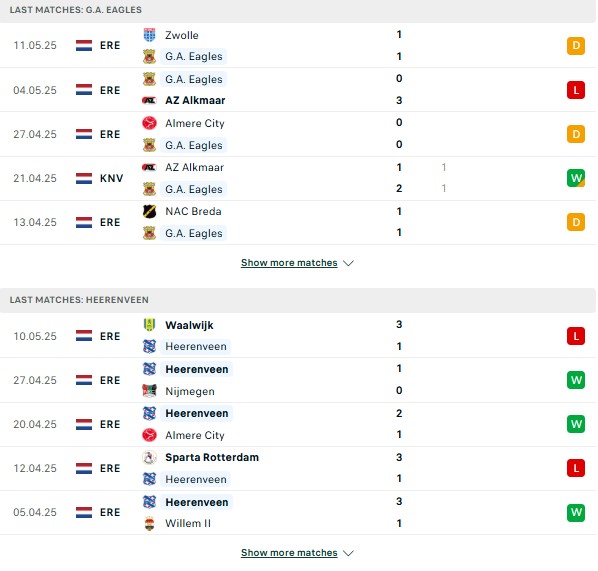Click the Sparta Rotterdam club crest
Screen dimensions: 598x571
pos(149,457)
